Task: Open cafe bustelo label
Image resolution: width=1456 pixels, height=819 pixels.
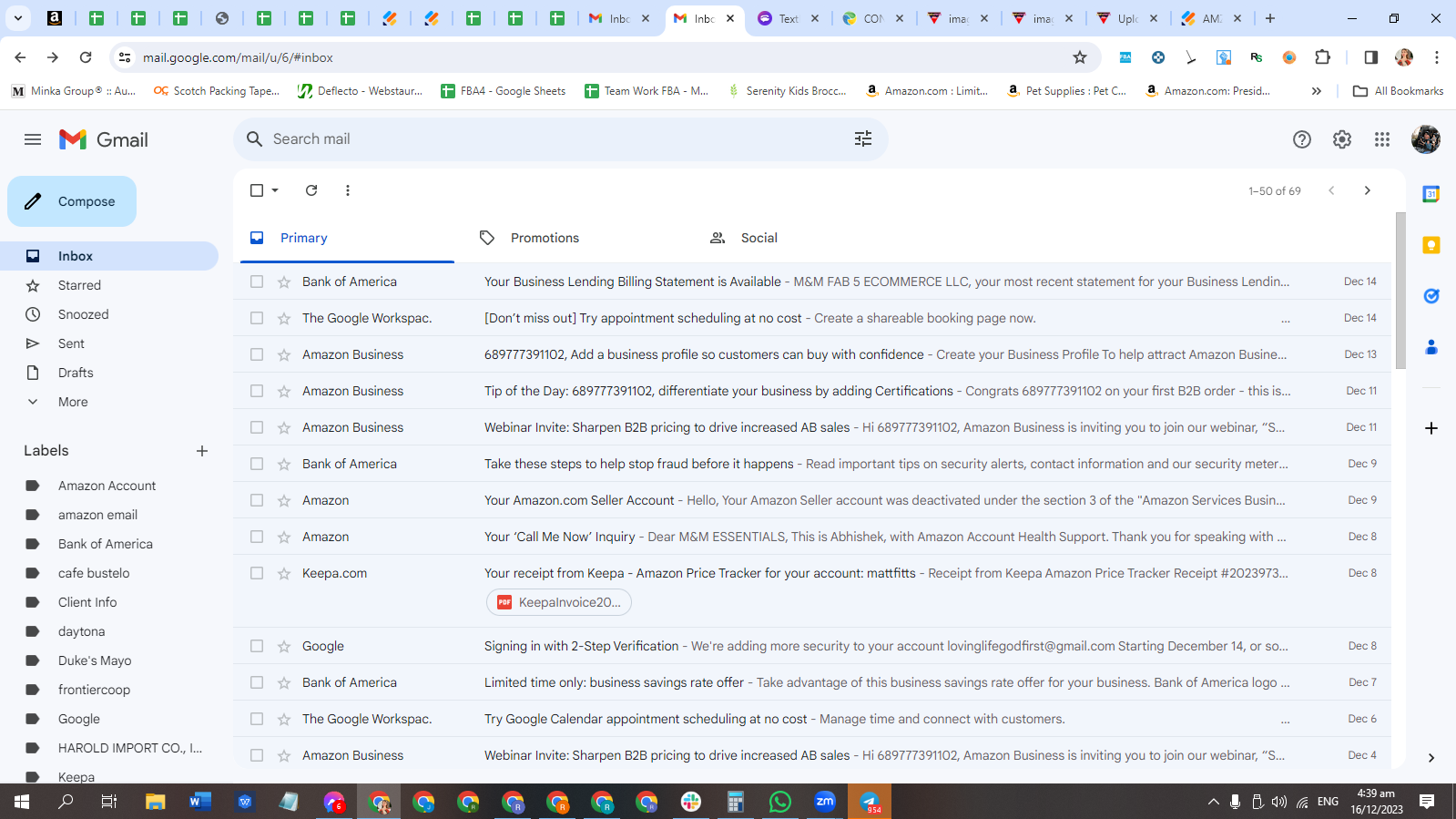Action: click(x=94, y=573)
